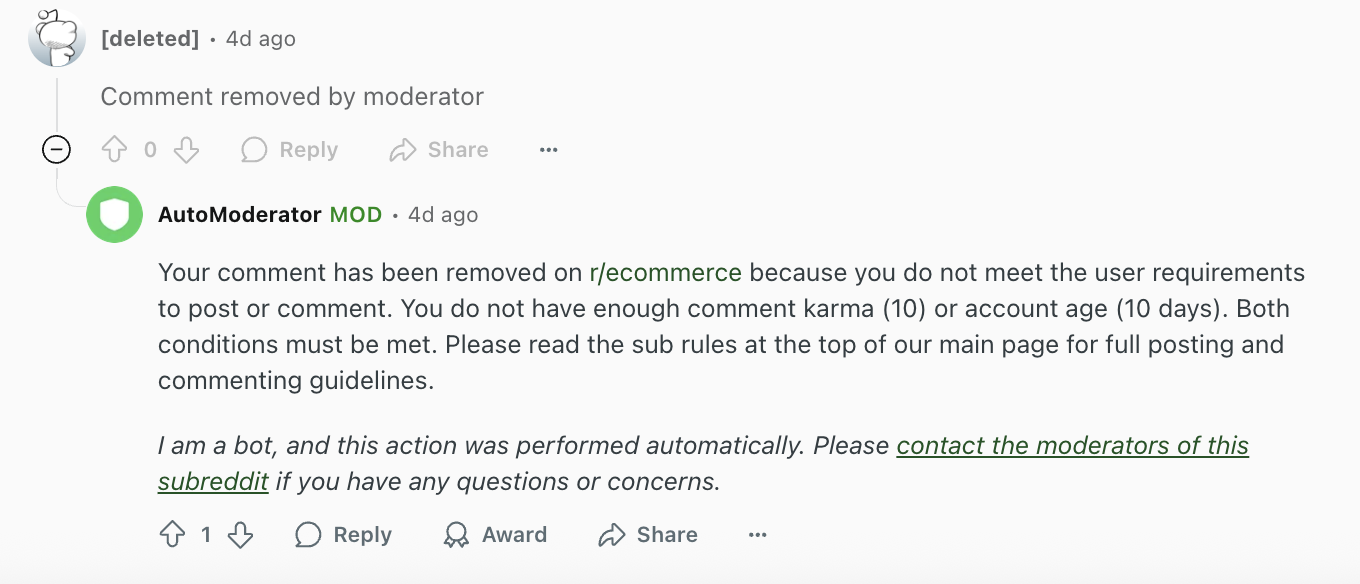
Task: Open the Share menu on the deleted comment
Action: 437,149
